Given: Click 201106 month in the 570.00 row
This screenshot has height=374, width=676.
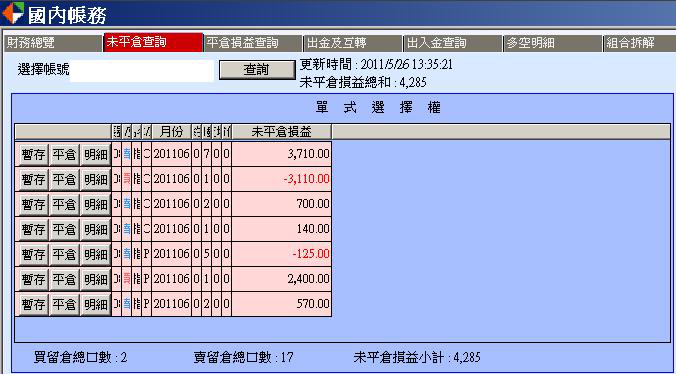Looking at the screenshot, I should (171, 304).
